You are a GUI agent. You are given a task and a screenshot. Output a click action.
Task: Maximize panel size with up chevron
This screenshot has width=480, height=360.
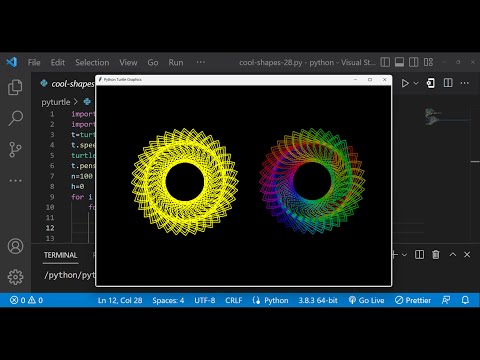pos(453,255)
